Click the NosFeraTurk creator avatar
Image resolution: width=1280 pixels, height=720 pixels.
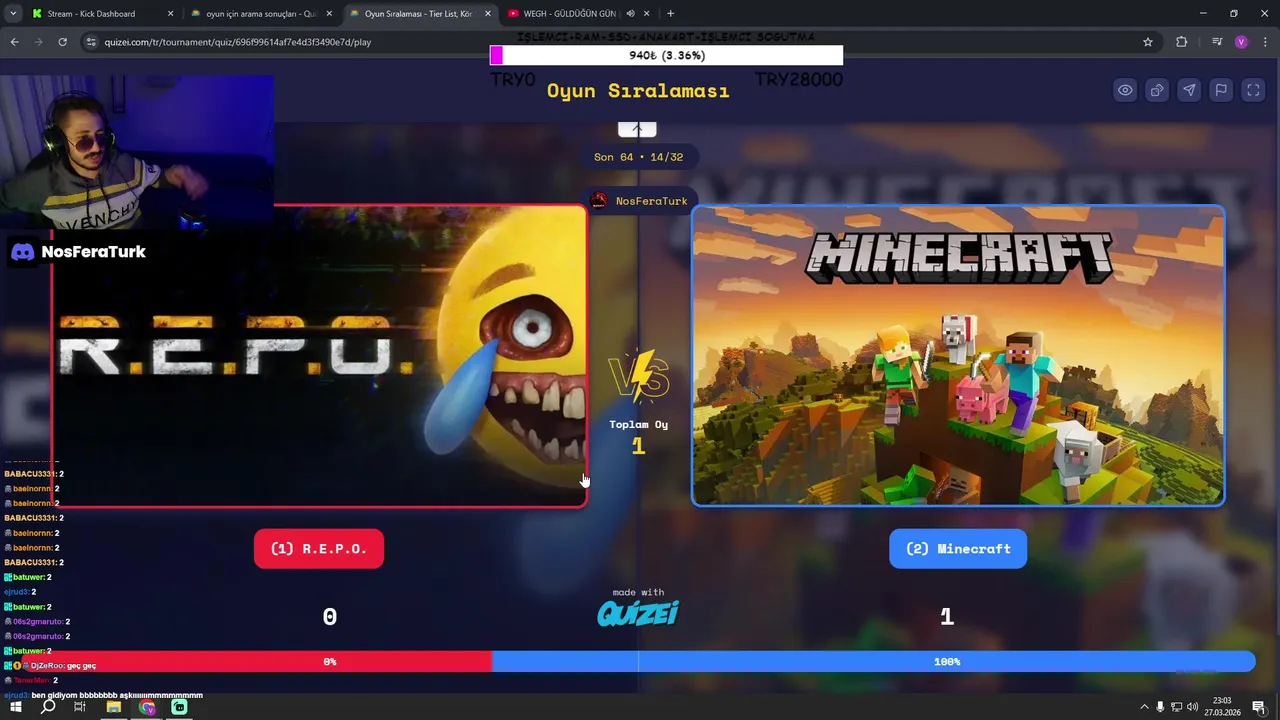click(x=598, y=201)
